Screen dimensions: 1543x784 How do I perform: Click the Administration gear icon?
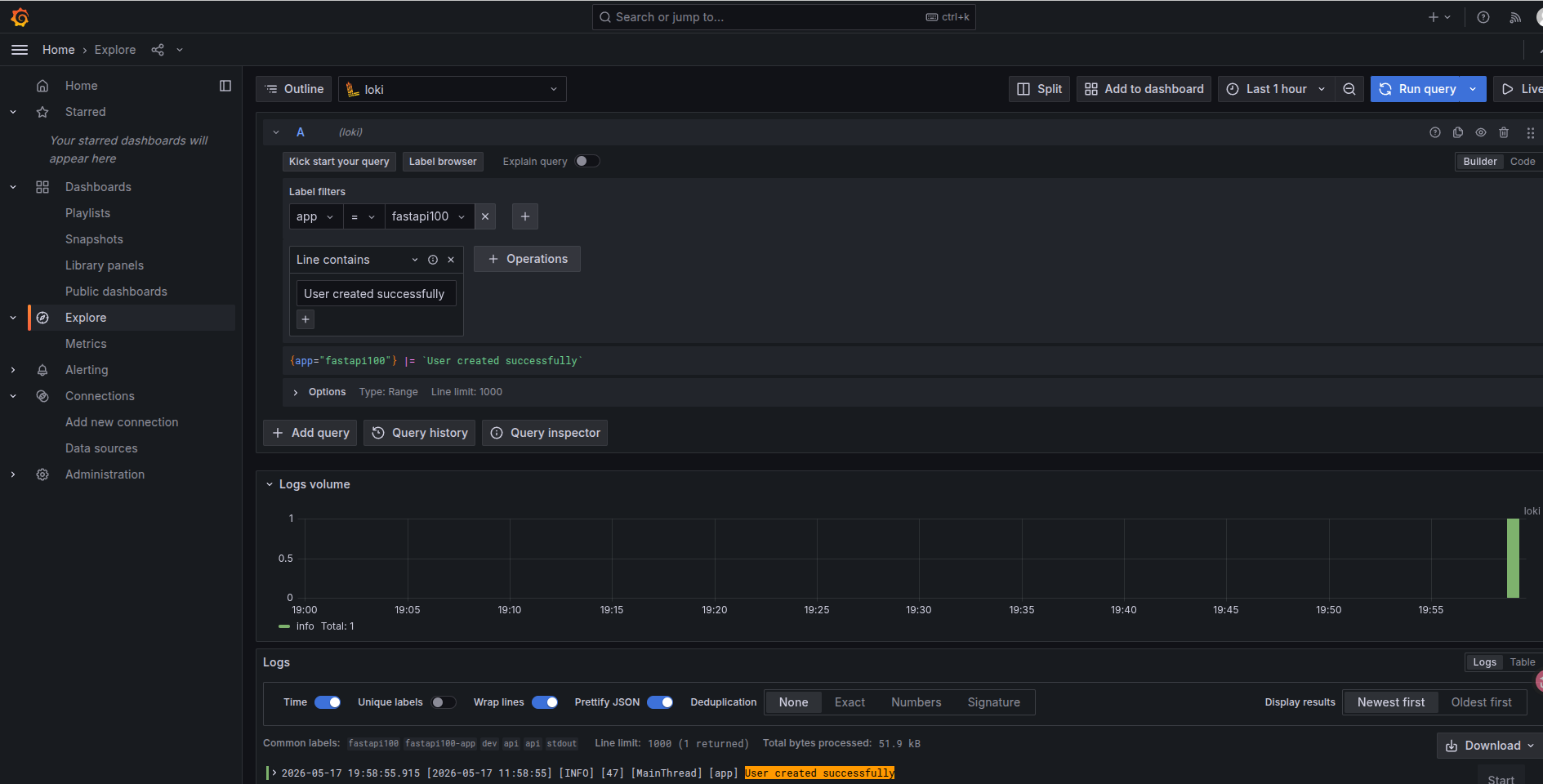(42, 474)
